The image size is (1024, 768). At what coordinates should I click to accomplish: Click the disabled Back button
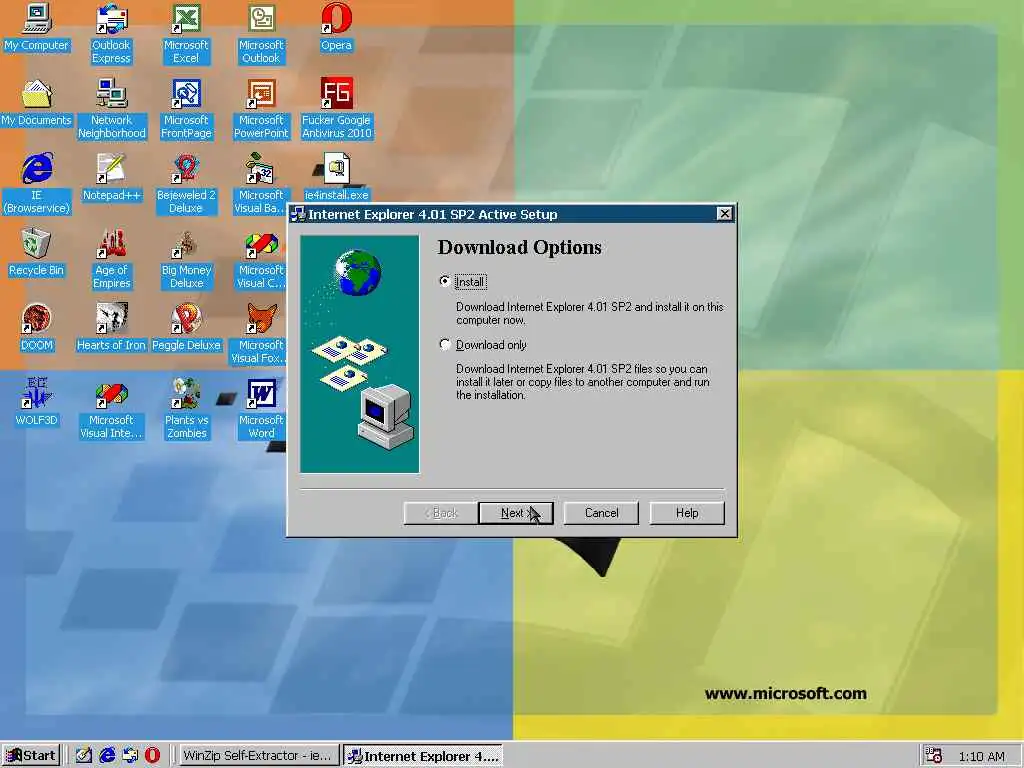(x=441, y=513)
